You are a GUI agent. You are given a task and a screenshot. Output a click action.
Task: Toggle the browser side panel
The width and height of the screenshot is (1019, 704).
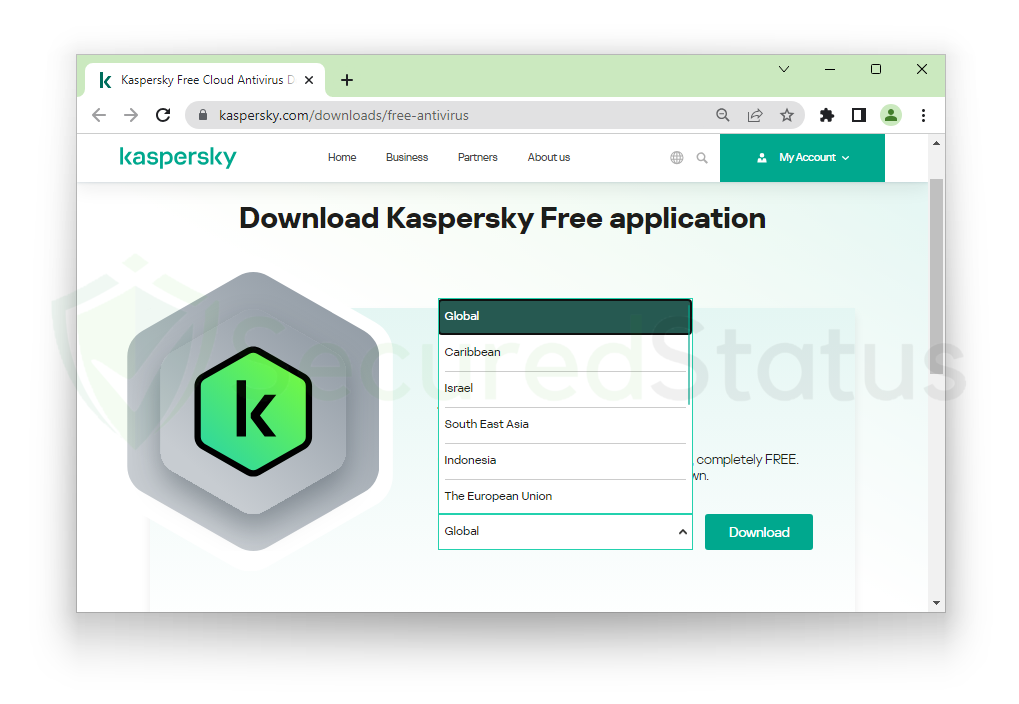tap(858, 115)
